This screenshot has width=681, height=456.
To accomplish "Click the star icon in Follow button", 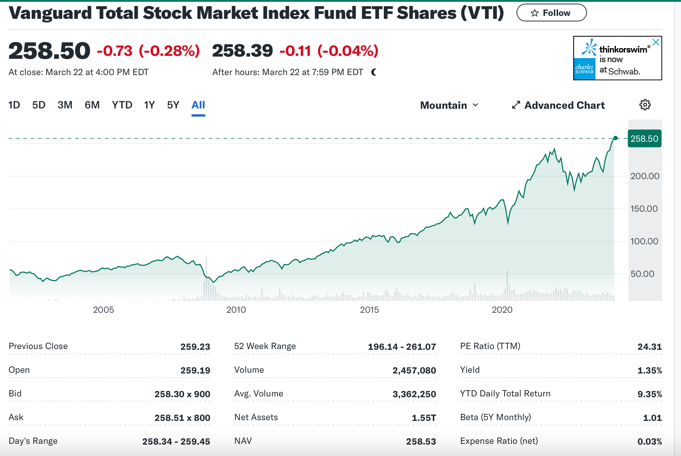I will pos(534,13).
